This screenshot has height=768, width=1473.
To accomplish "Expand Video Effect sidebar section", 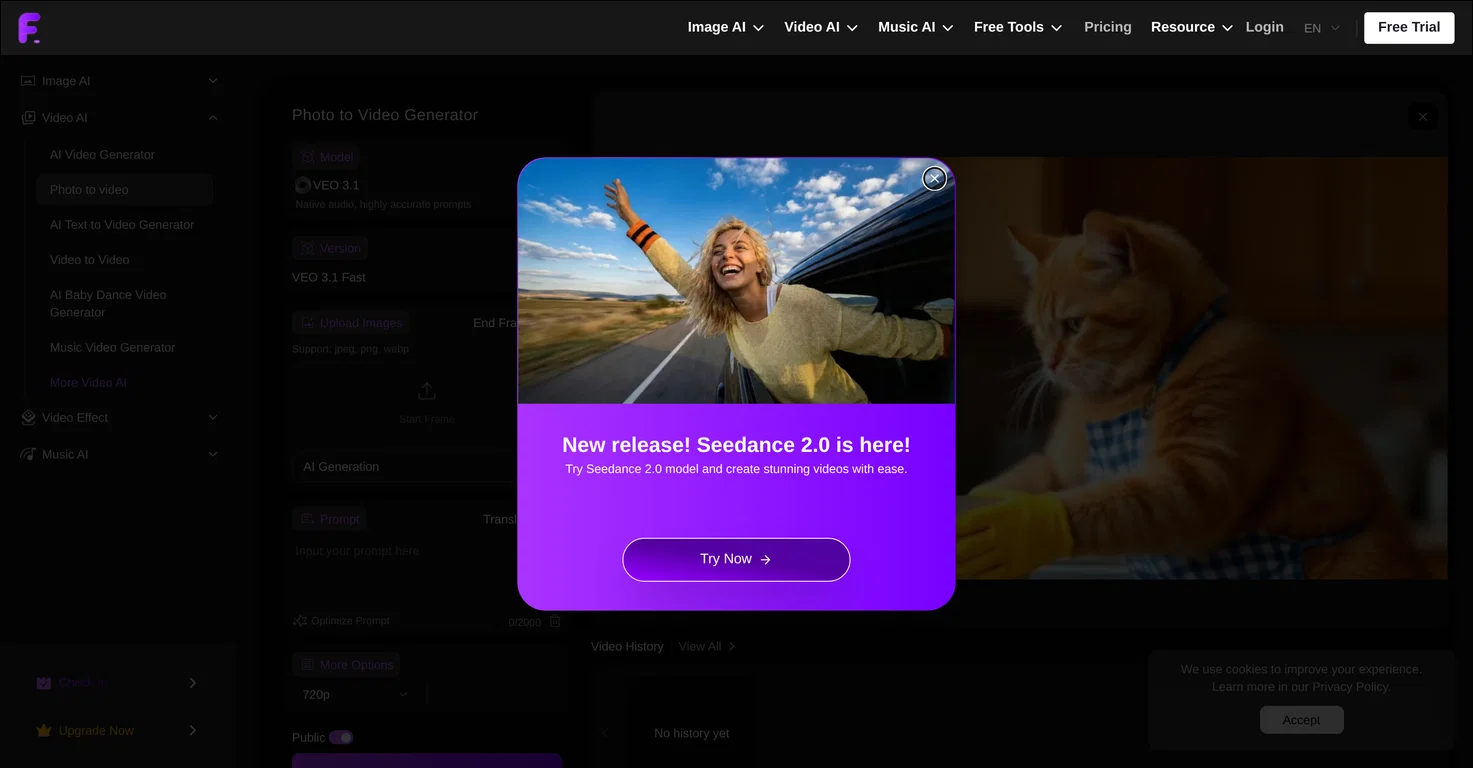I will [x=213, y=418].
